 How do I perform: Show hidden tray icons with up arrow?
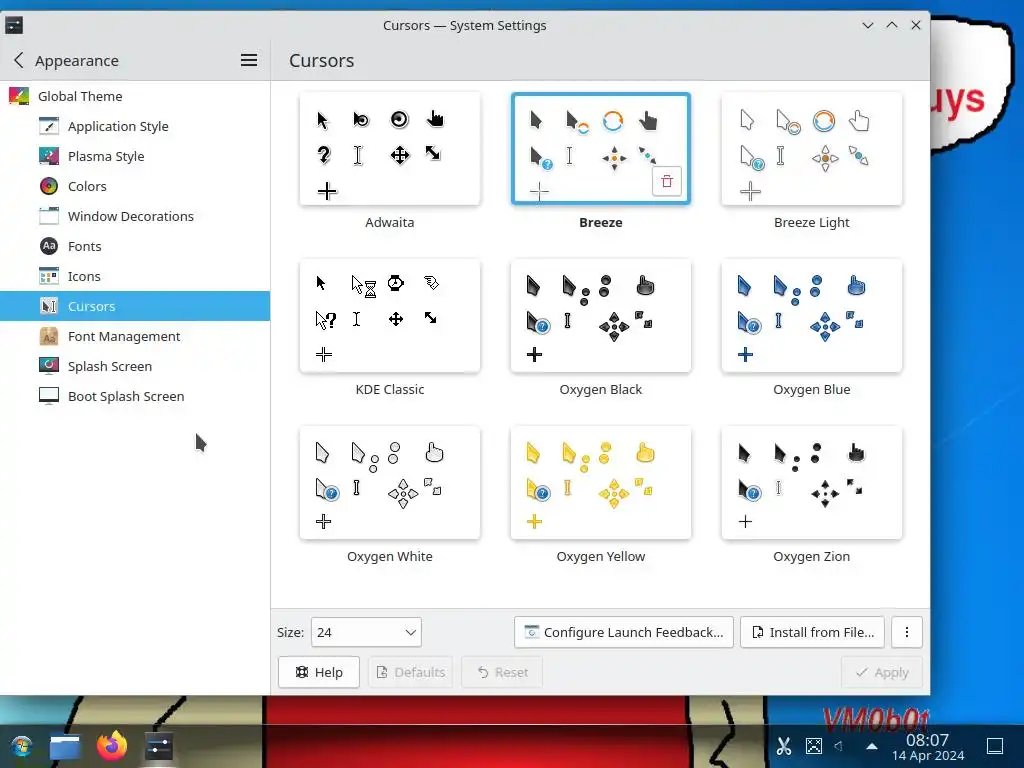point(871,746)
